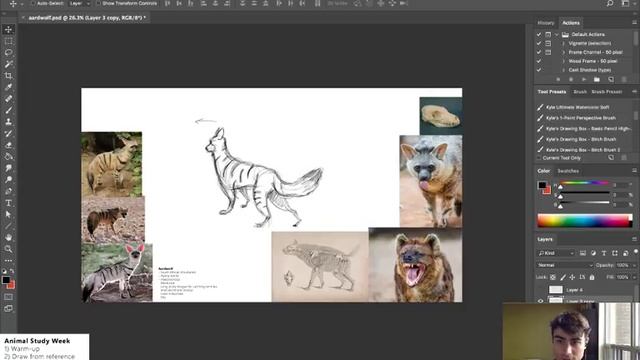Select the Type tool

pyautogui.click(x=8, y=202)
